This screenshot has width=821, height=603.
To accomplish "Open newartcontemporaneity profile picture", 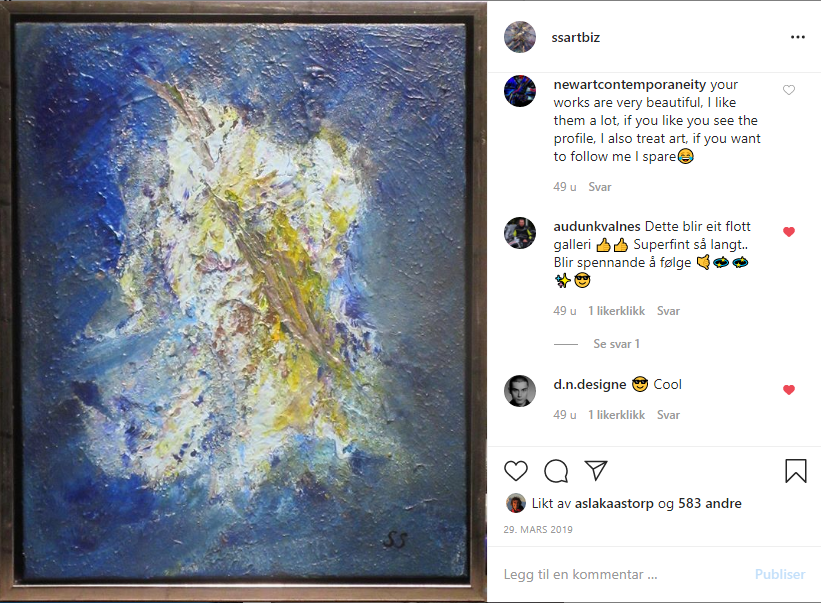I will click(520, 91).
